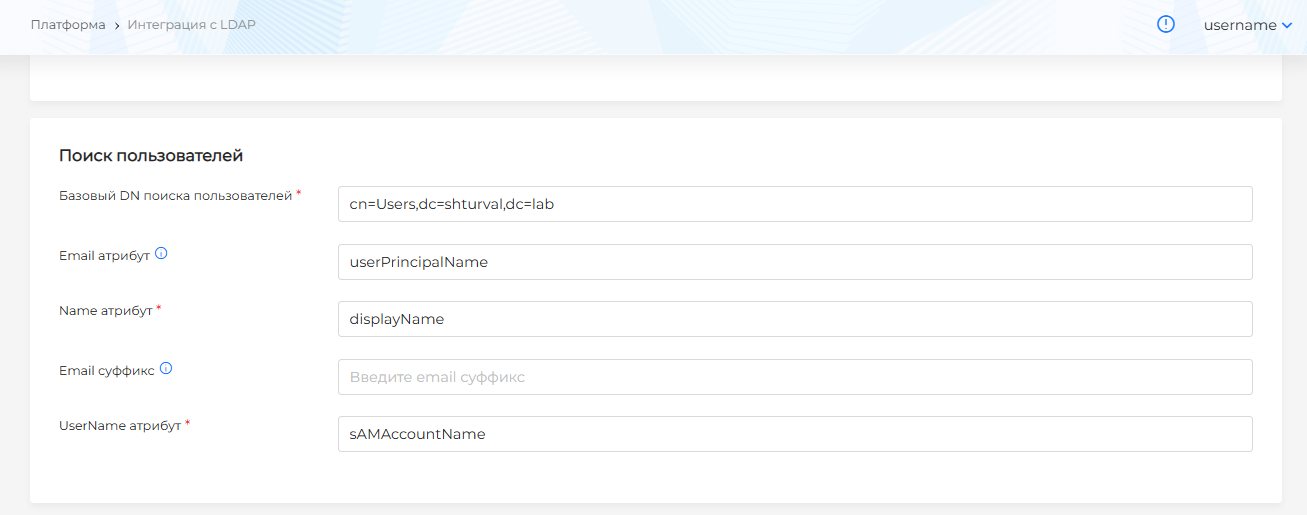Click the Email суффикс label text

click(x=107, y=370)
